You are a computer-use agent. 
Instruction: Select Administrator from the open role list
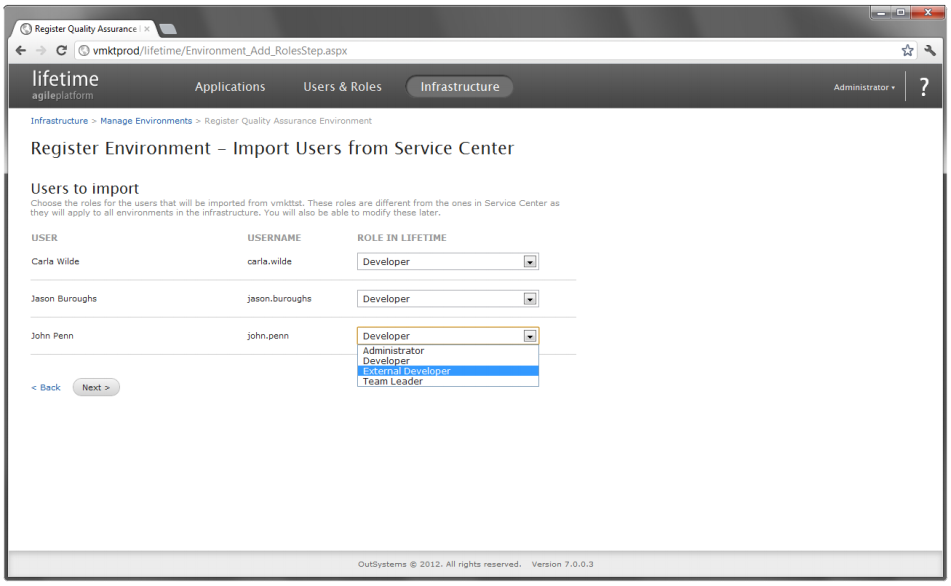pyautogui.click(x=447, y=351)
